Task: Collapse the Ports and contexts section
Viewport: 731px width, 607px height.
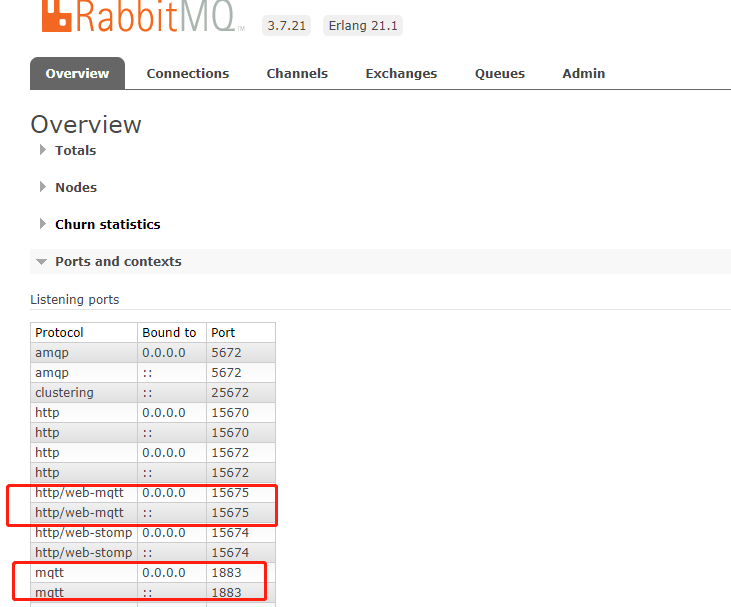Action: [117, 261]
